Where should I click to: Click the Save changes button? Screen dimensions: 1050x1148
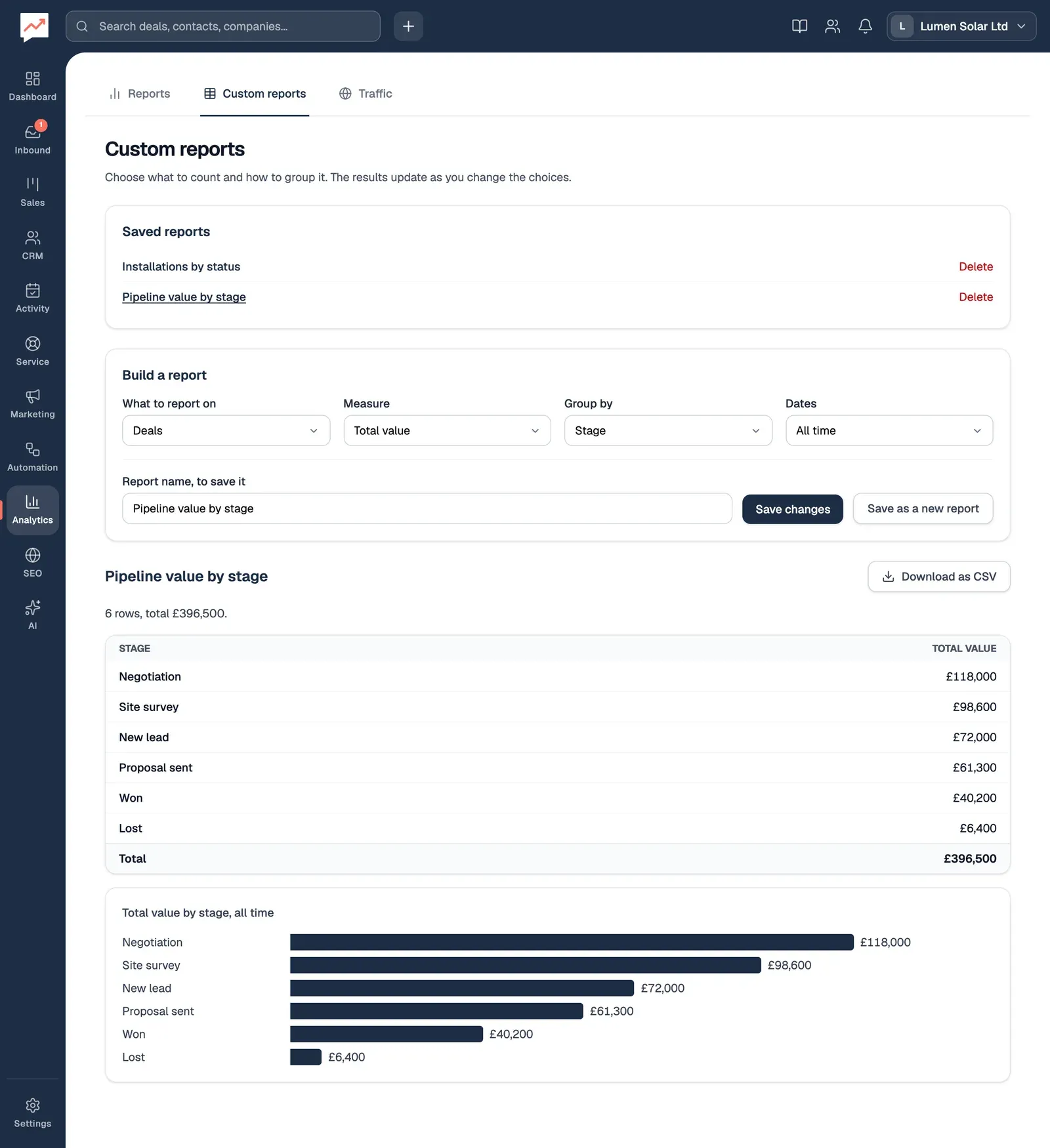[x=793, y=509]
